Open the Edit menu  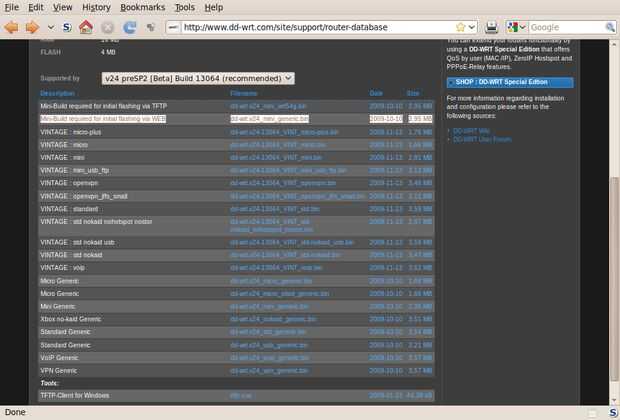tap(36, 8)
